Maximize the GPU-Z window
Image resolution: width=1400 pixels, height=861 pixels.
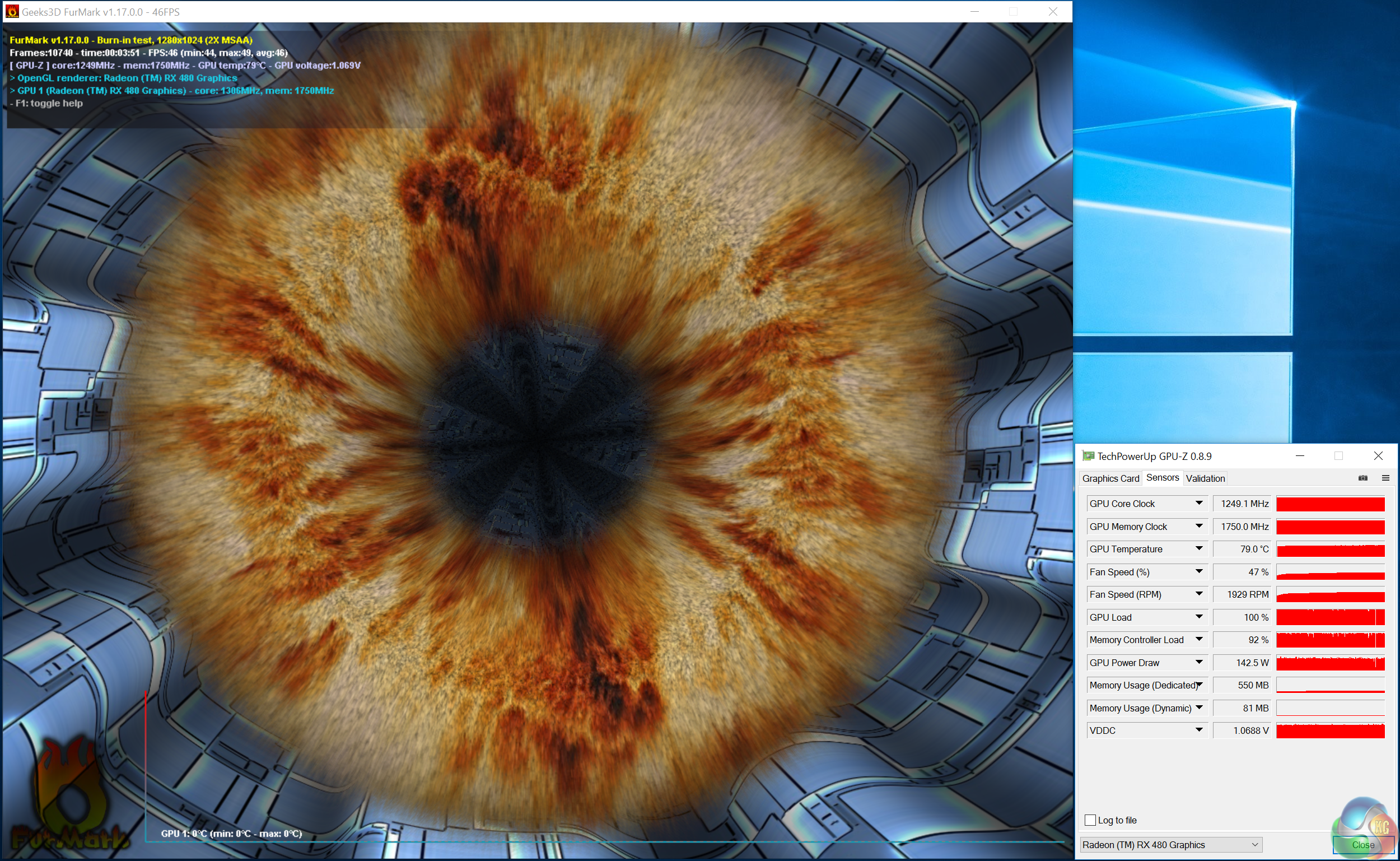(1338, 455)
